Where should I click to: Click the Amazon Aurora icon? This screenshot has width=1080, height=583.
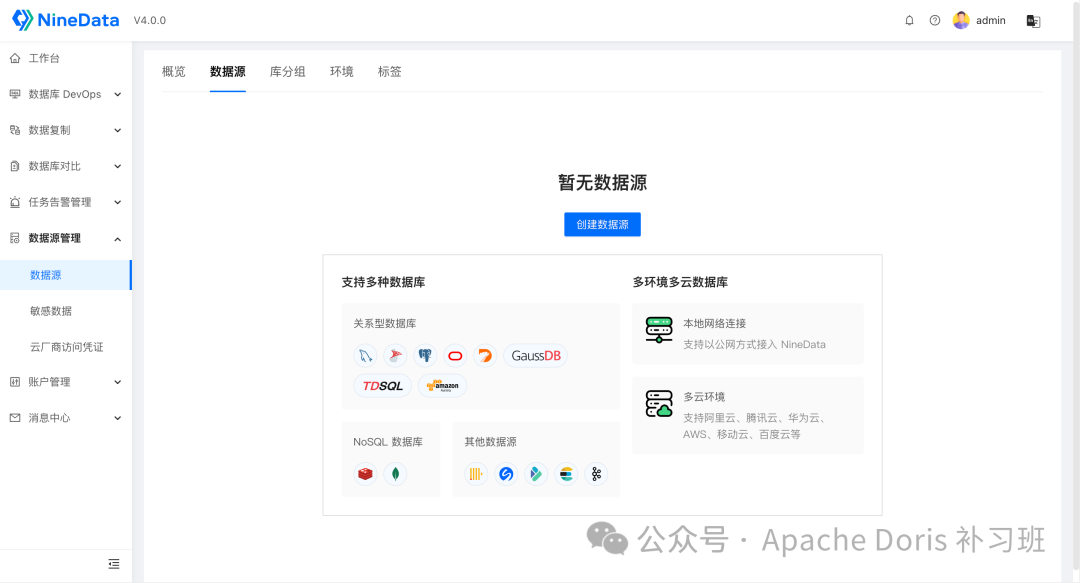443,385
